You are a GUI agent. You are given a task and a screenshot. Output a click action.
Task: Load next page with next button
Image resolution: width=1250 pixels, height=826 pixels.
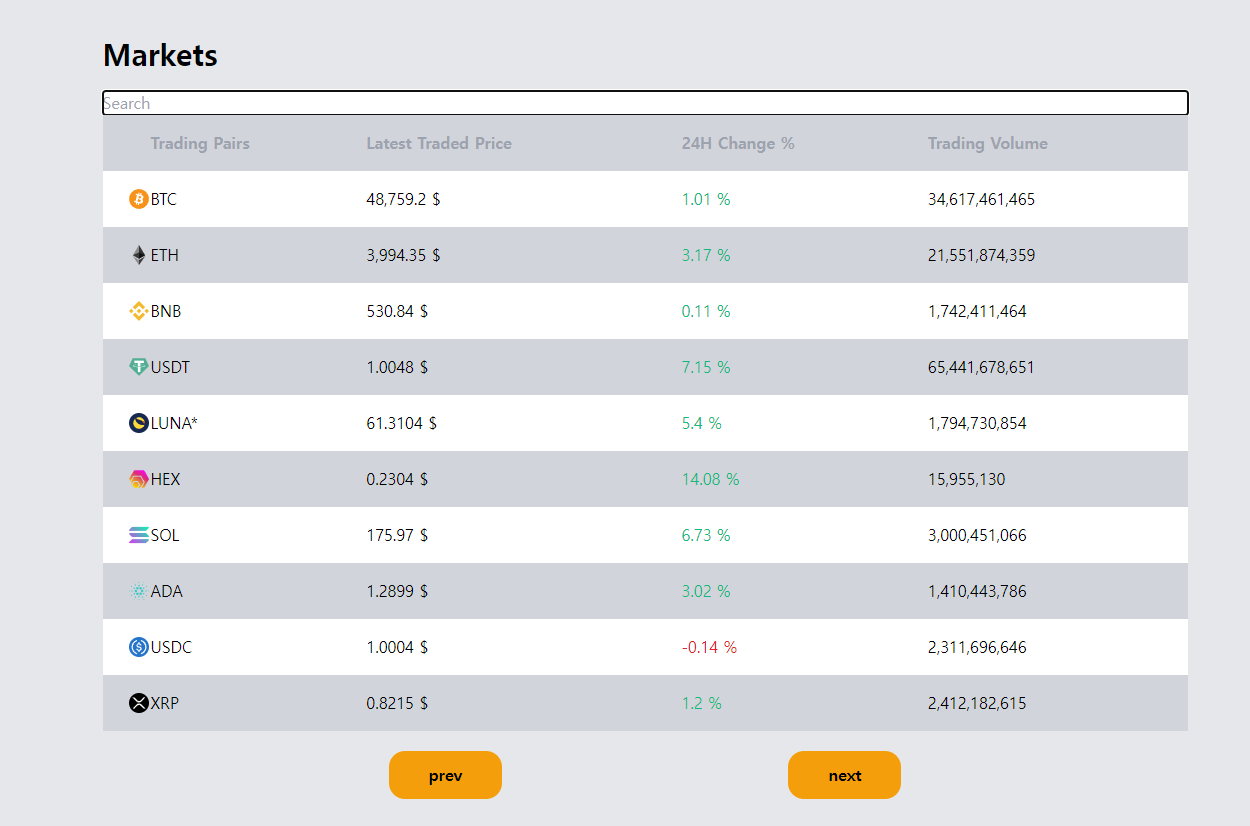[x=844, y=775]
